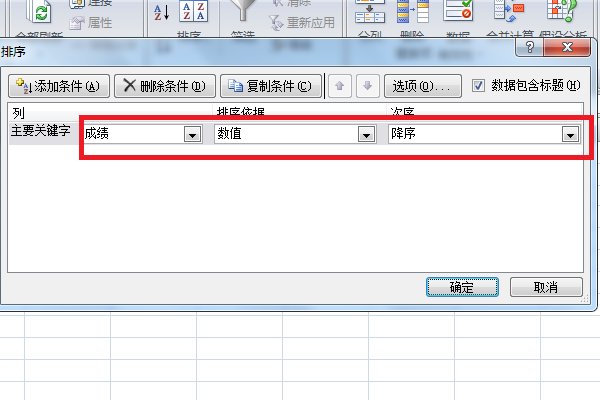Image resolution: width=600 pixels, height=400 pixels.
Task: Click Delete Condition (删除条件) button
Action: point(165,86)
